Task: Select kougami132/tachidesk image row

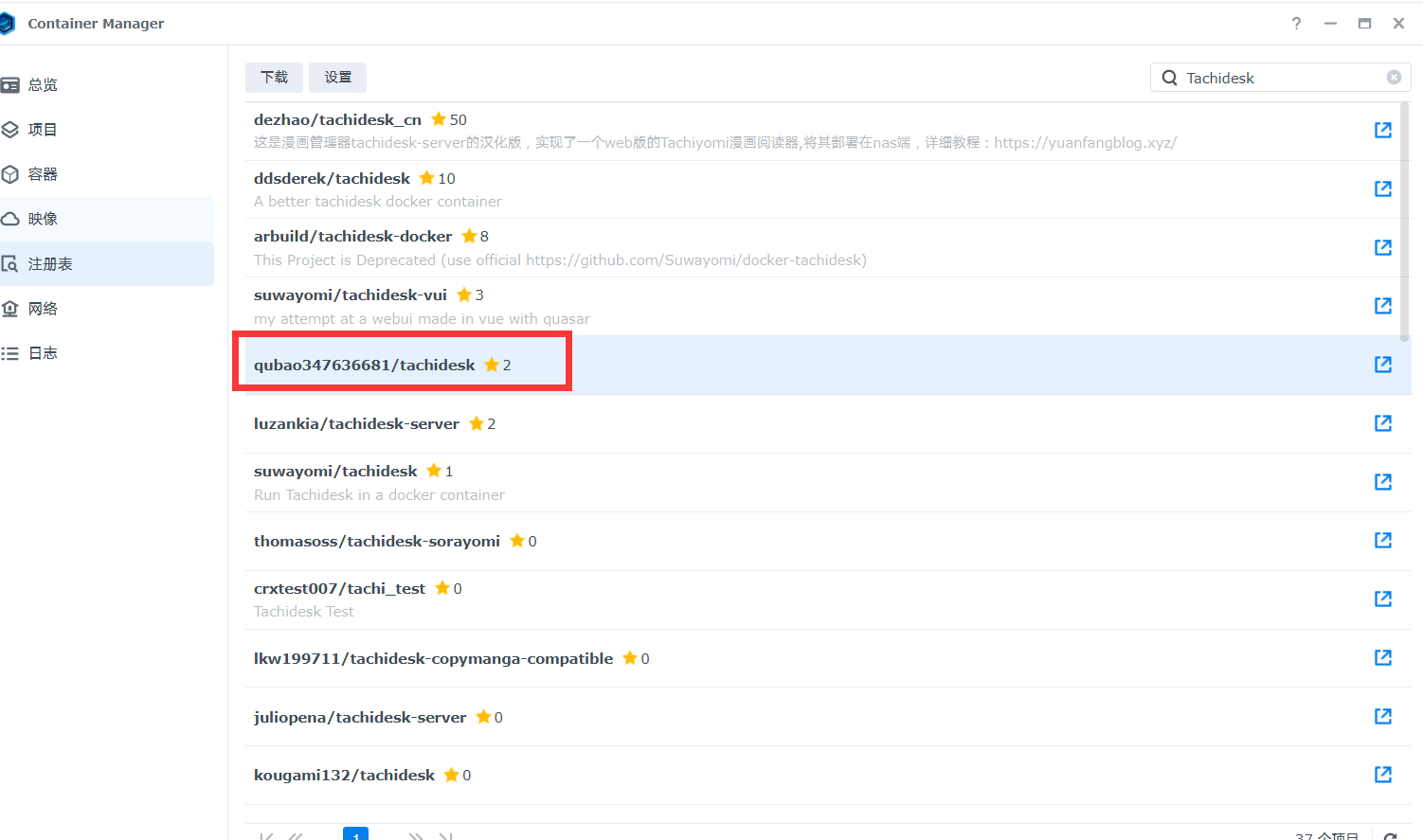Action: coord(828,776)
